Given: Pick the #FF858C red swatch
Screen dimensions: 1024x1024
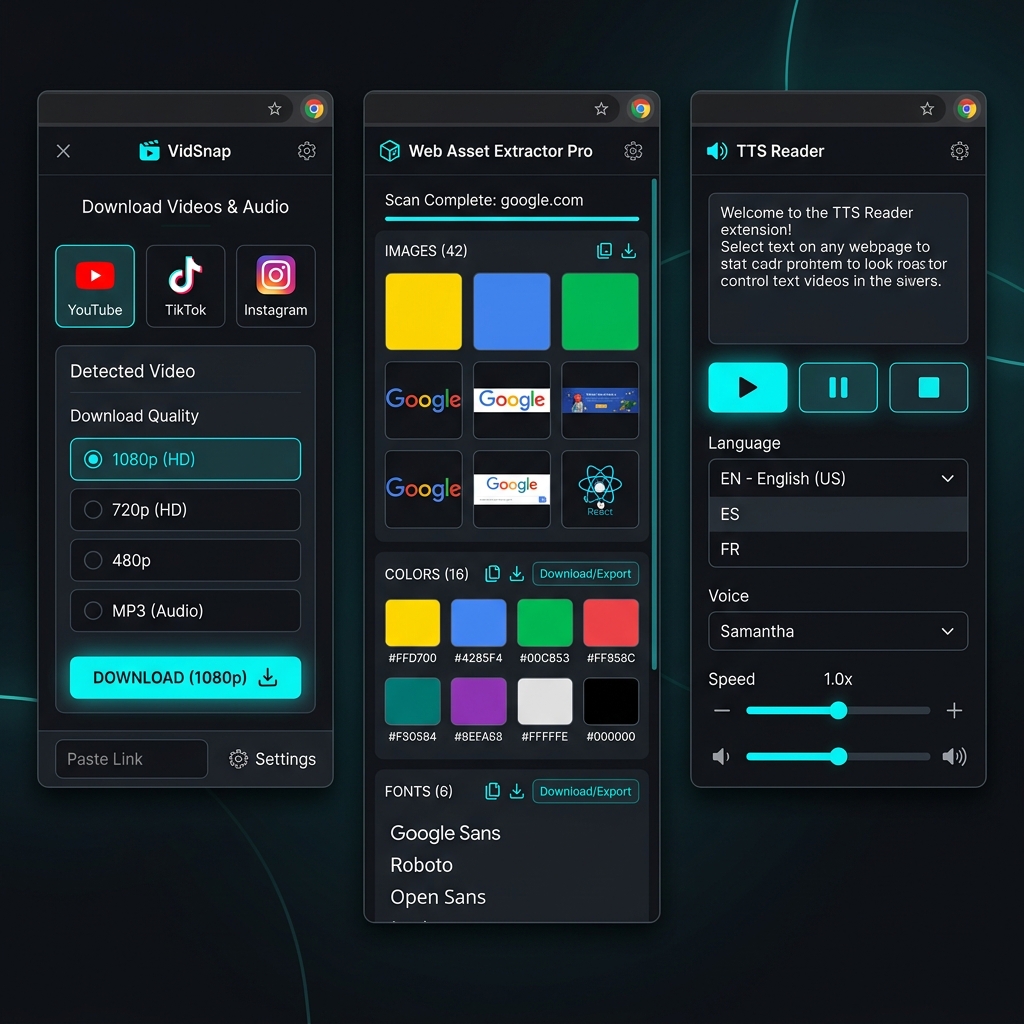Looking at the screenshot, I should pyautogui.click(x=611, y=623).
